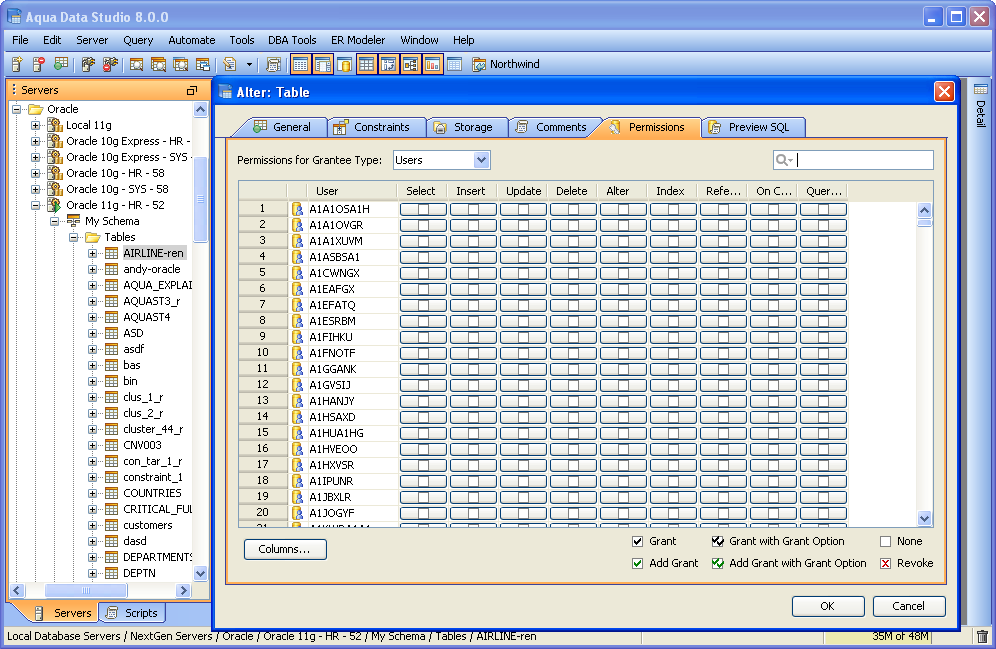Image resolution: width=996 pixels, height=649 pixels.
Task: Select the DEPARTMENTS table in tree
Action: click(157, 557)
